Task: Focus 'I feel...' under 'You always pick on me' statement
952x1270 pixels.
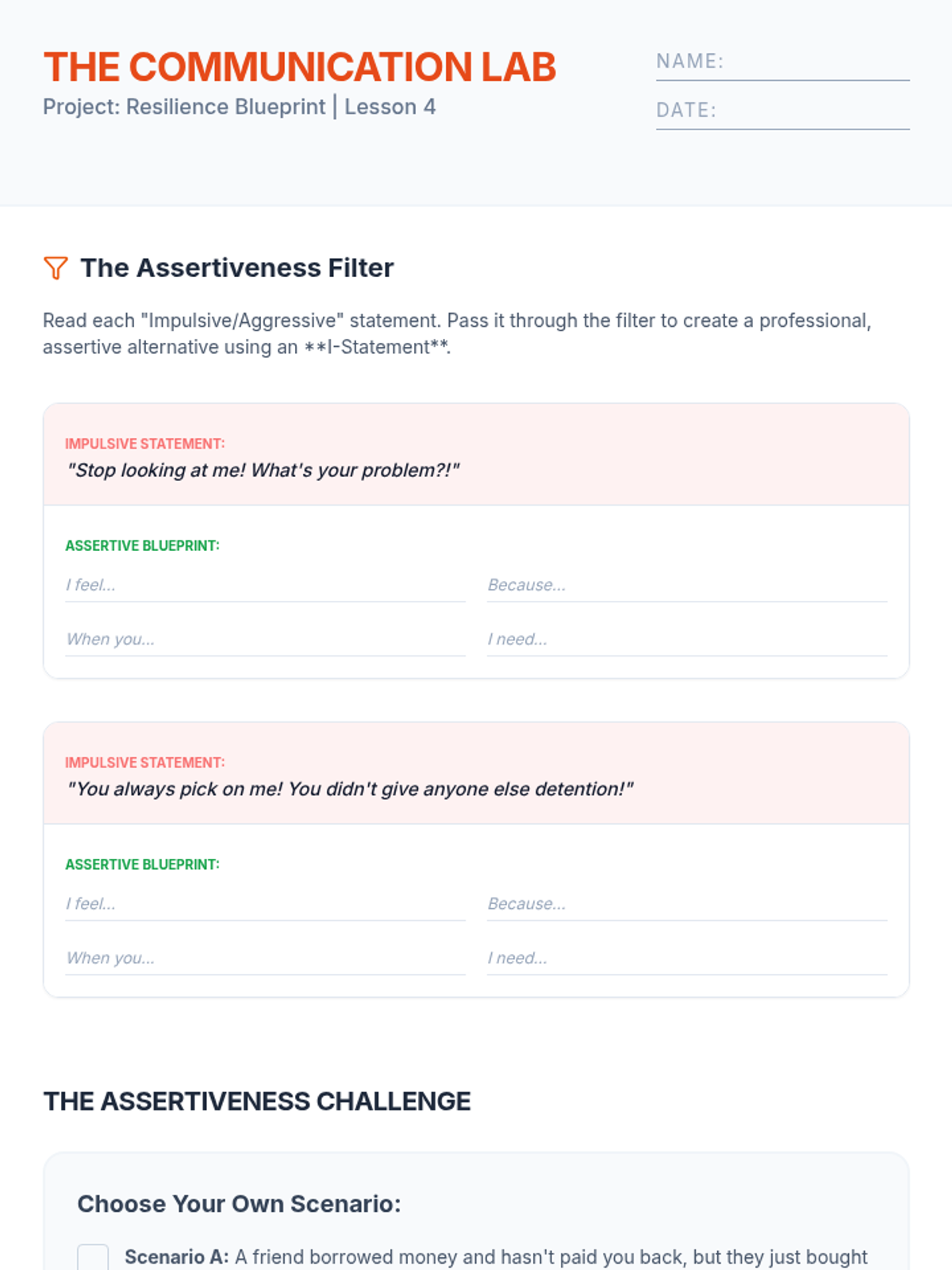Action: coord(265,904)
